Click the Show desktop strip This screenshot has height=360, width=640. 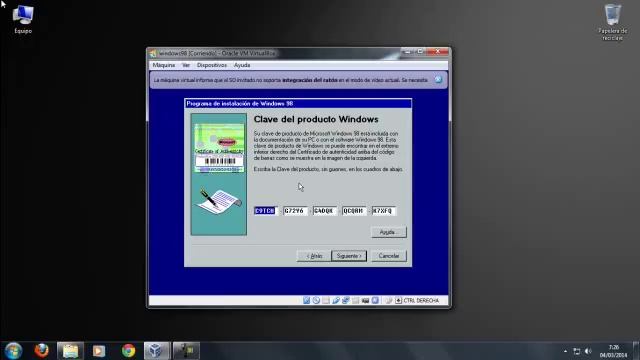tap(636, 351)
